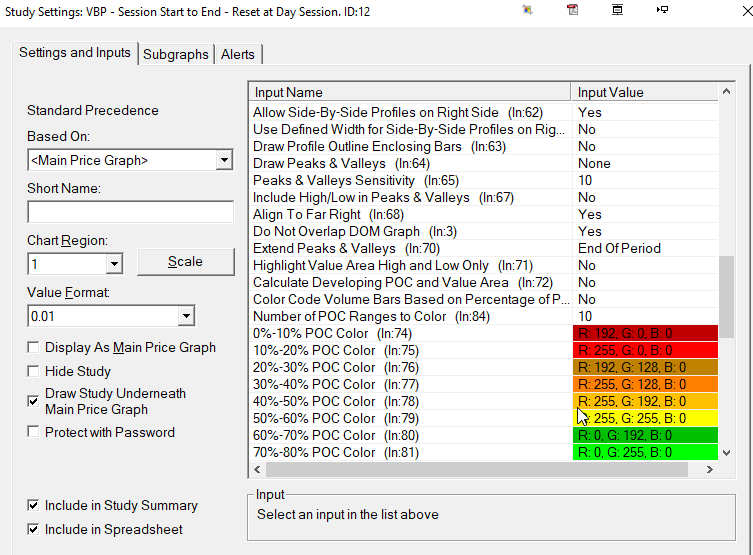Click the vertical scrollbar thumb of inputs list
Image resolution: width=753 pixels, height=555 pixels.
coord(727,297)
